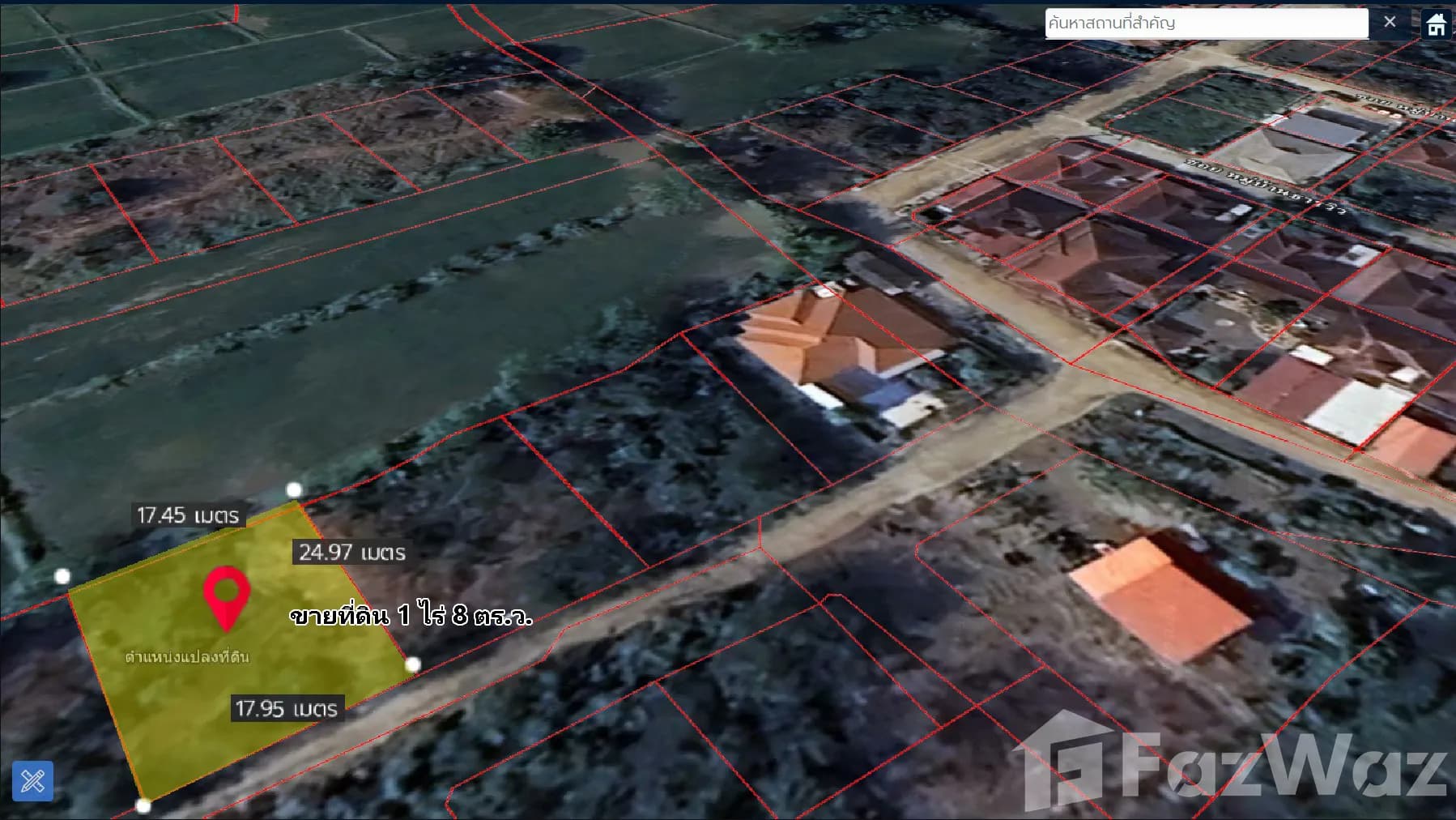1456x820 pixels.
Task: Clear the search box with the X
Action: (x=1390, y=22)
